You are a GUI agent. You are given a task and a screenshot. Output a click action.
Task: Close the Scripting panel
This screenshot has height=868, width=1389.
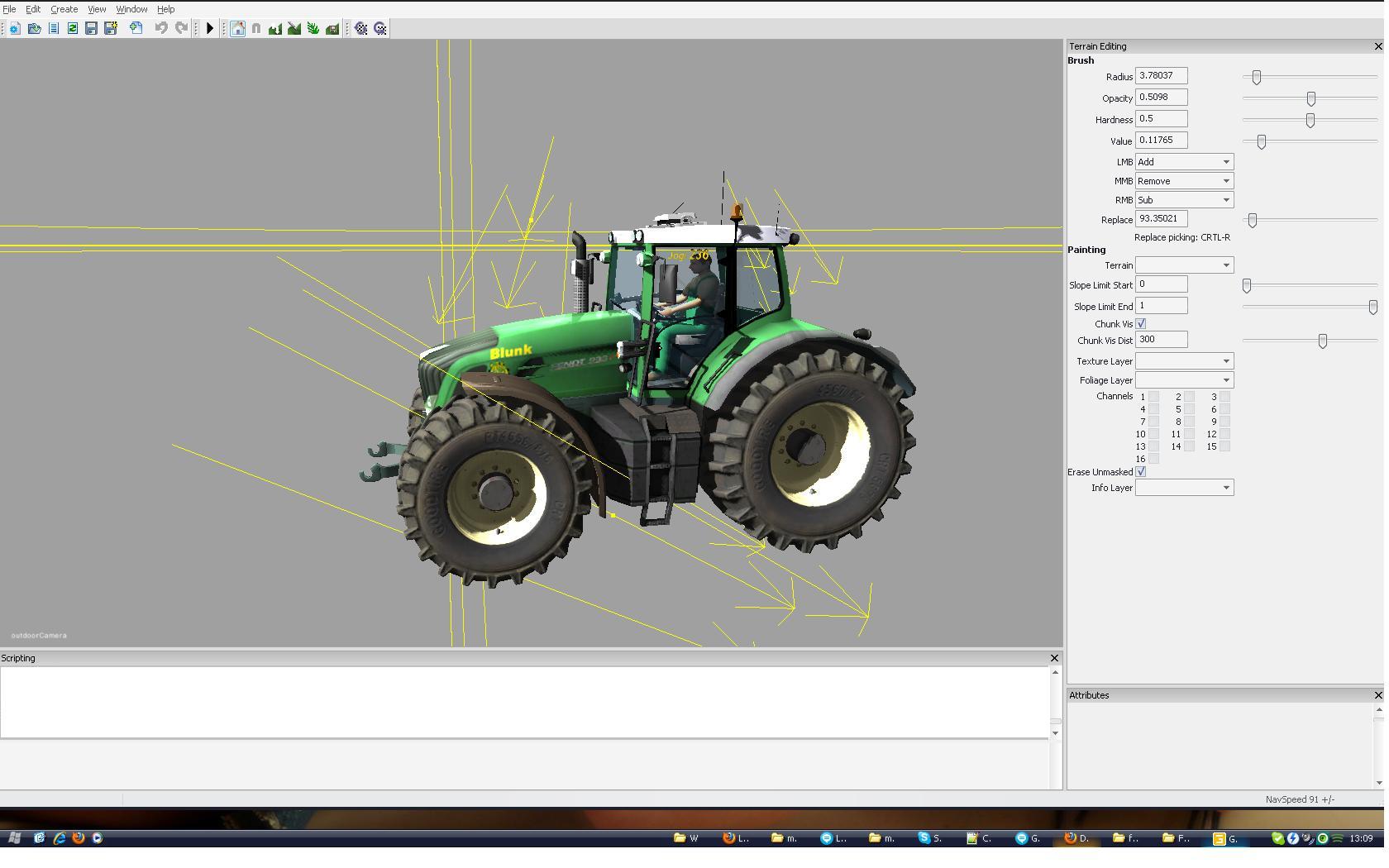pos(1054,658)
